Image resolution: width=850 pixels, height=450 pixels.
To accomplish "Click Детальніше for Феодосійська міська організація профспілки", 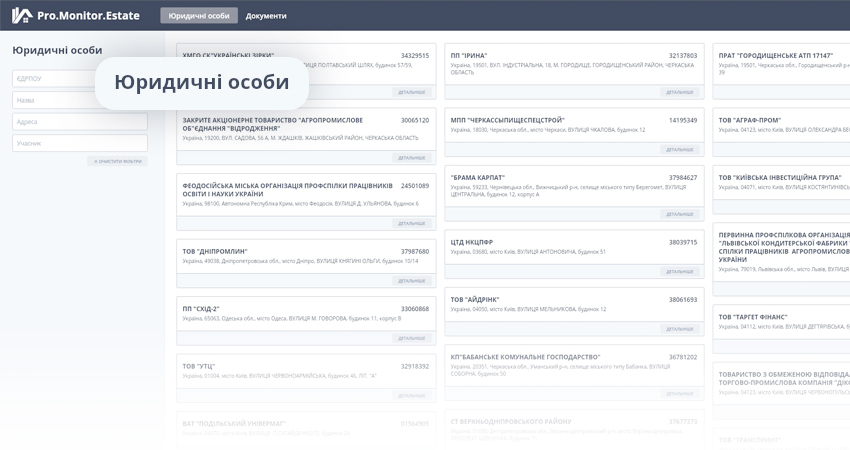I will pyautogui.click(x=412, y=223).
